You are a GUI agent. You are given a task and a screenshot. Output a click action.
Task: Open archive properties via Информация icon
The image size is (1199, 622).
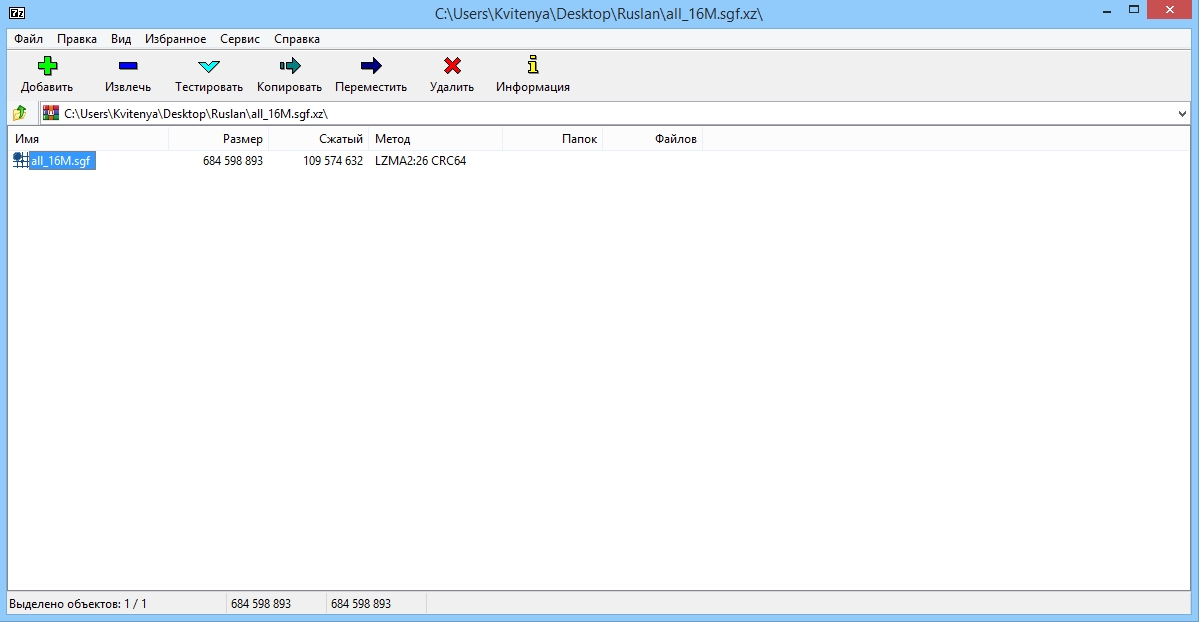coord(532,66)
